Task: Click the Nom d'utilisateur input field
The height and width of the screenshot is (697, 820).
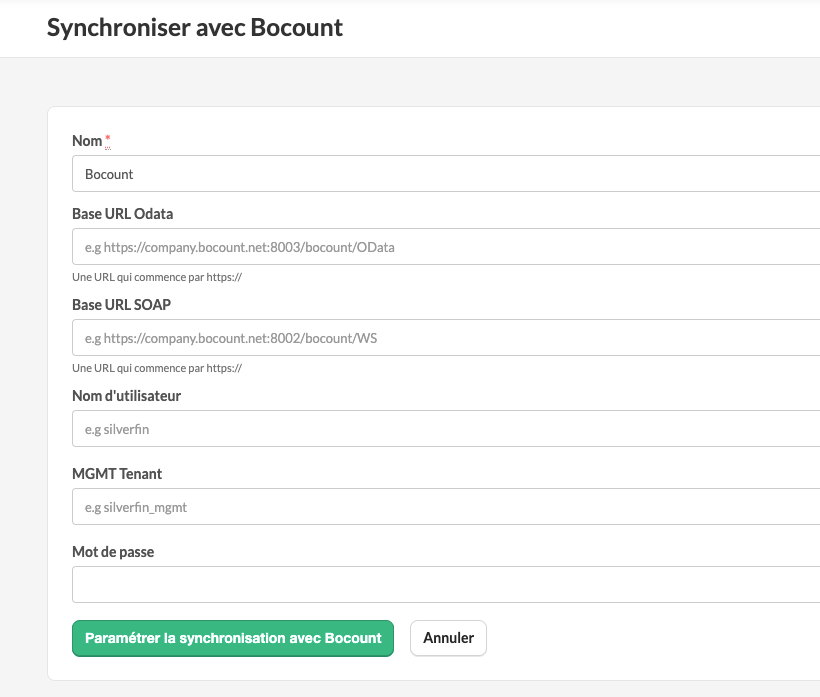Action: 446,429
